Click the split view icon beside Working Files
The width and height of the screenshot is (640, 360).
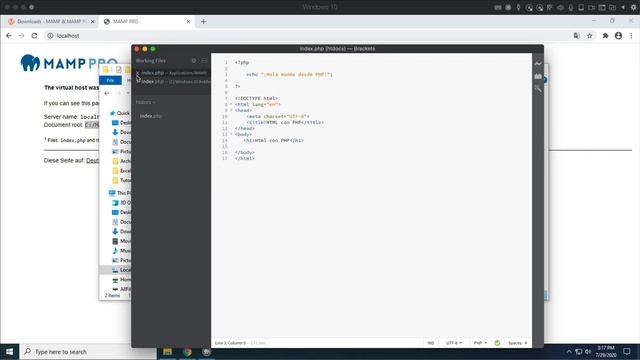tap(204, 60)
